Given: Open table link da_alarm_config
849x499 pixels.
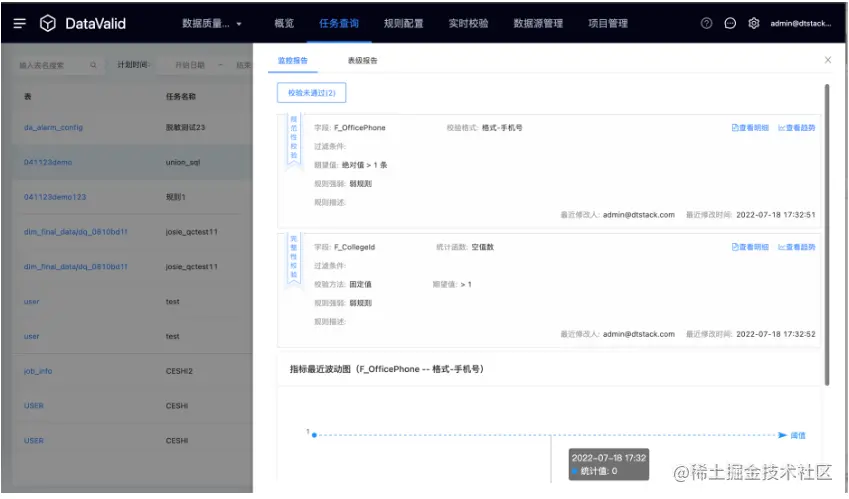Looking at the screenshot, I should [x=53, y=127].
